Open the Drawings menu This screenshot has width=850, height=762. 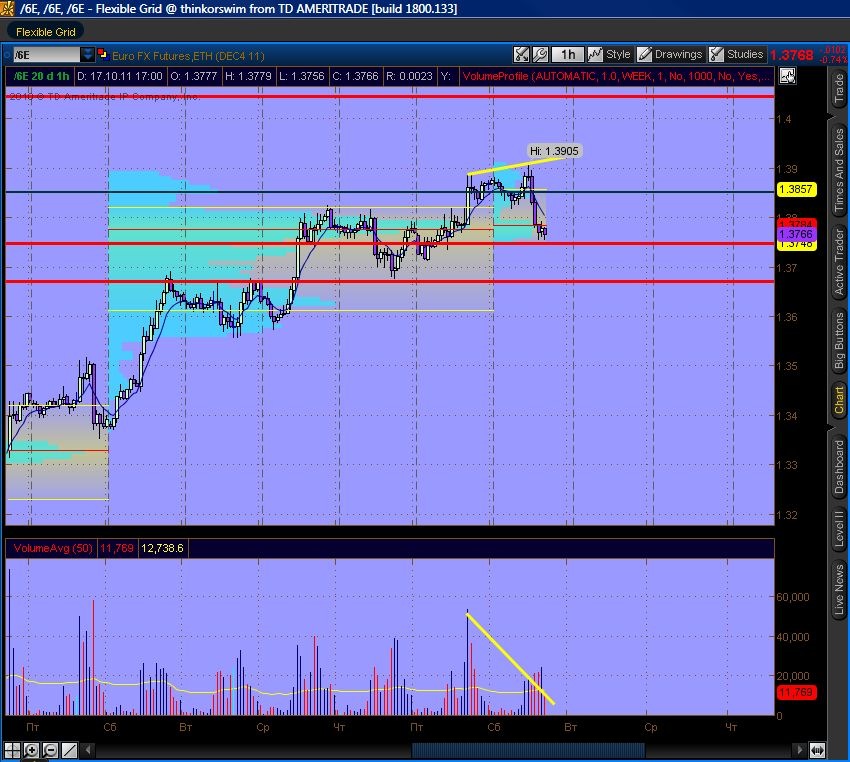point(670,54)
